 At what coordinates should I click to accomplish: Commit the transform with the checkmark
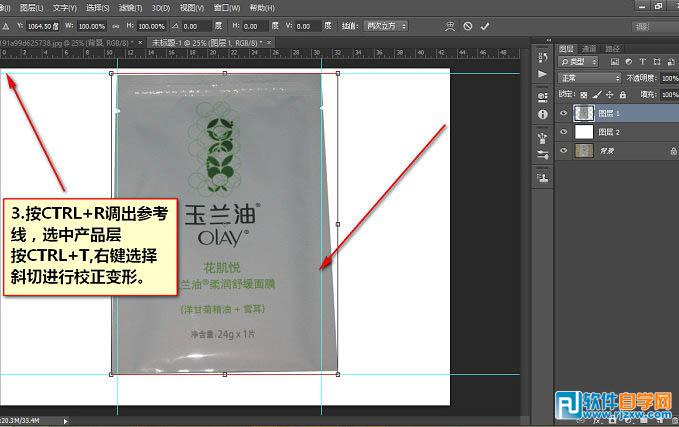click(x=485, y=26)
